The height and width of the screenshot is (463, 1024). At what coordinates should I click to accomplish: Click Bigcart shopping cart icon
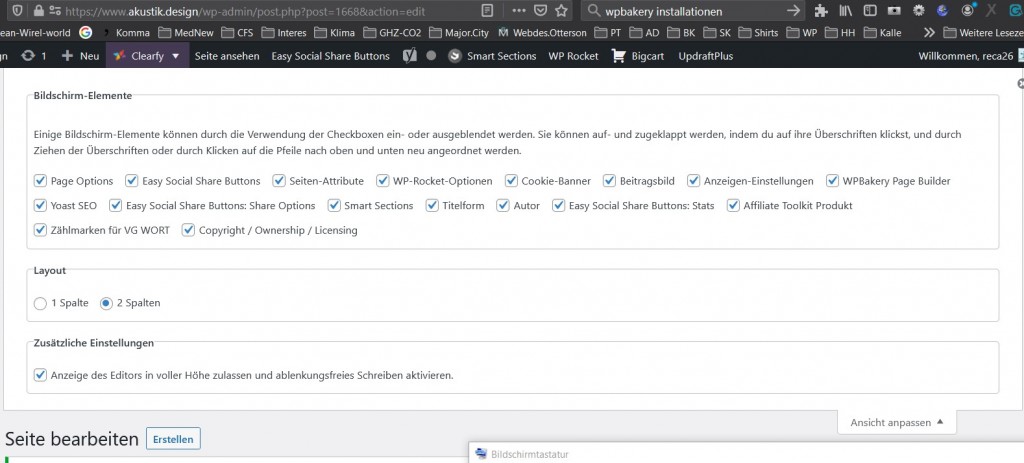(x=618, y=56)
